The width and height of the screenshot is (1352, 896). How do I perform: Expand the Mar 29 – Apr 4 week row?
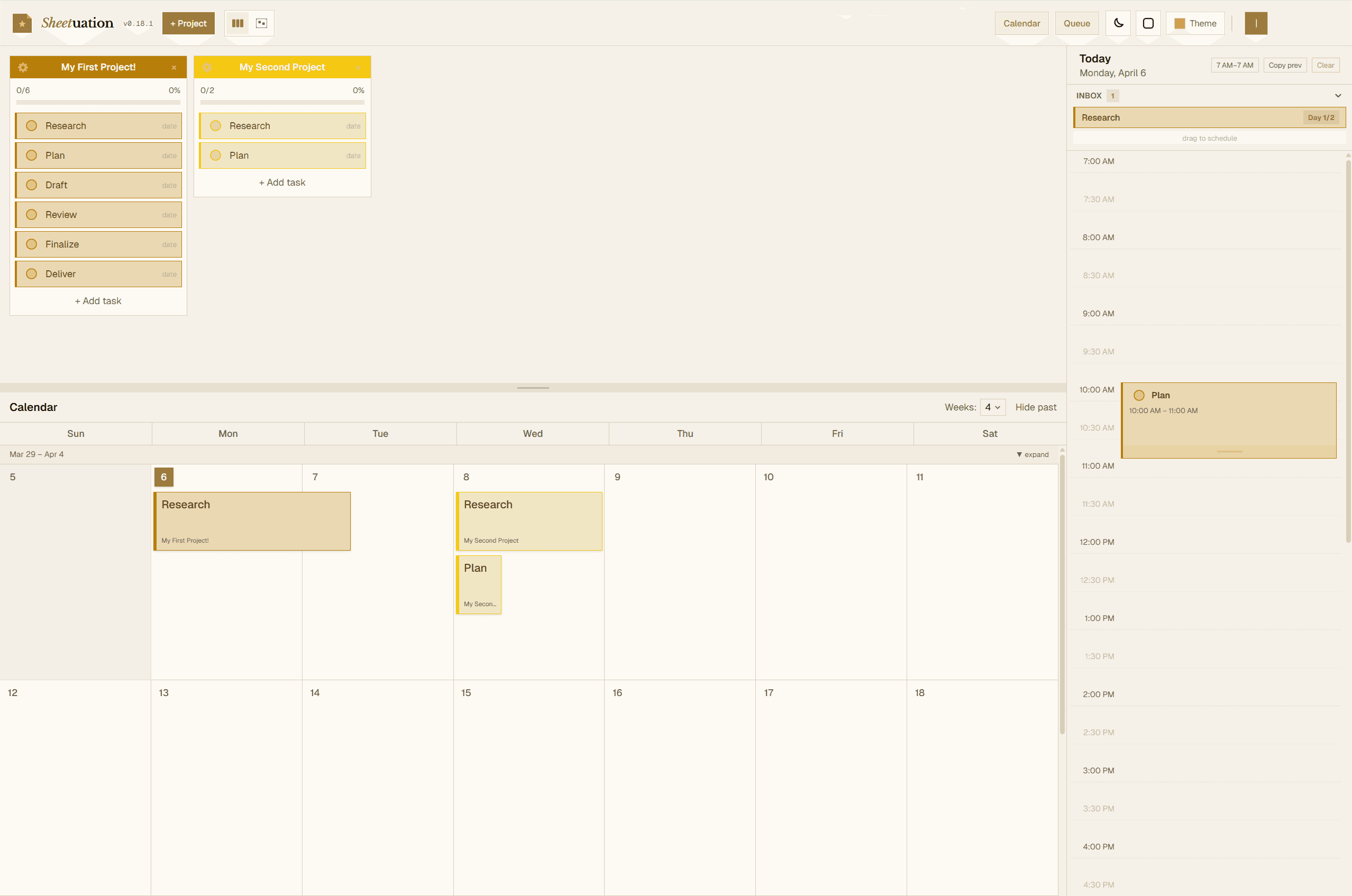1032,454
